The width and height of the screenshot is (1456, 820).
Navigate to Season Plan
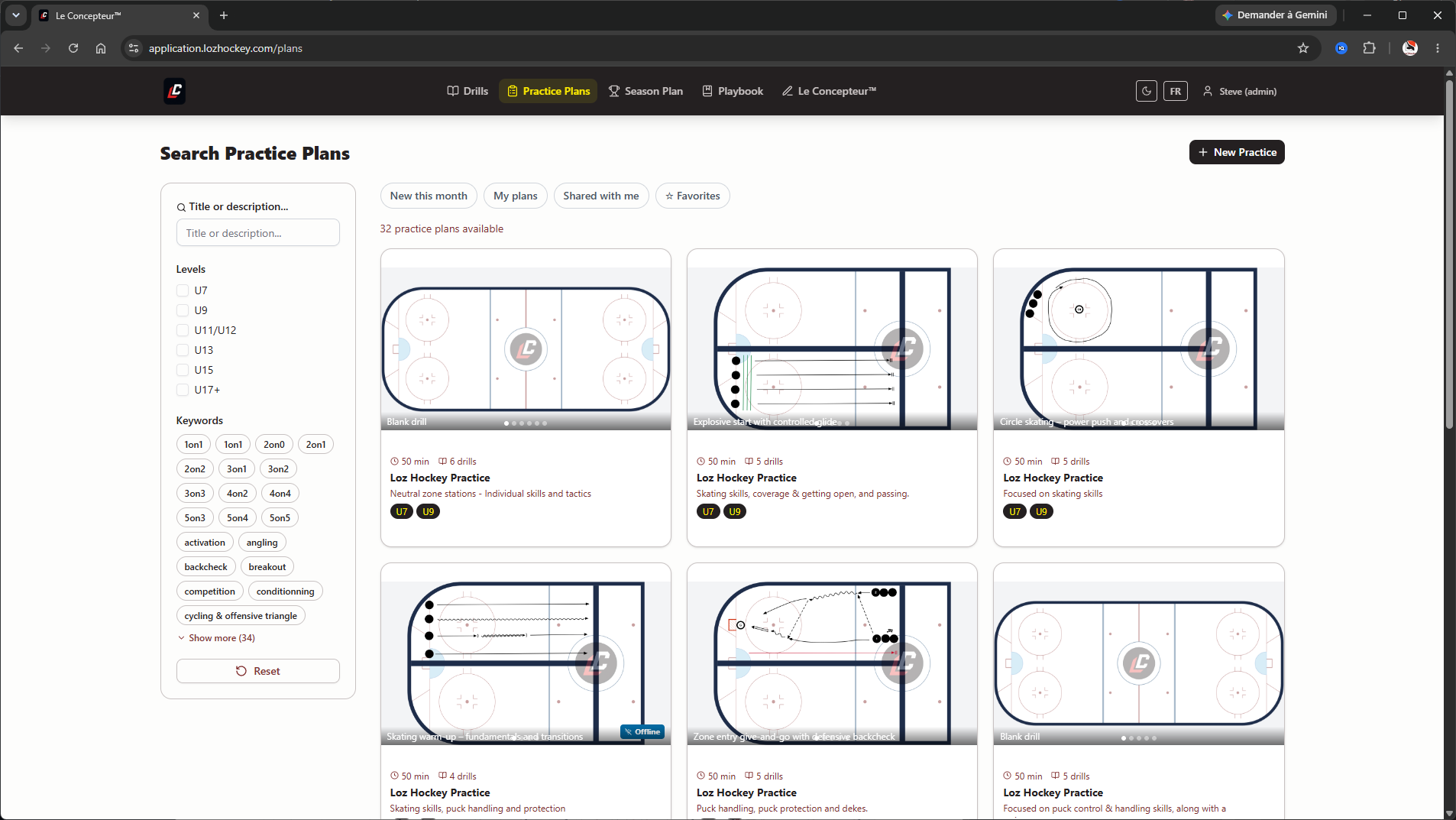coord(645,91)
